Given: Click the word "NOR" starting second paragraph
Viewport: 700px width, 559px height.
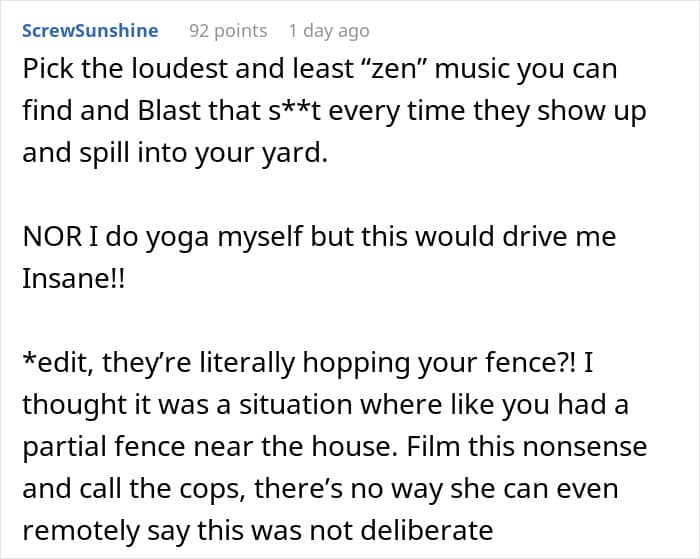Looking at the screenshot, I should coord(52,236).
